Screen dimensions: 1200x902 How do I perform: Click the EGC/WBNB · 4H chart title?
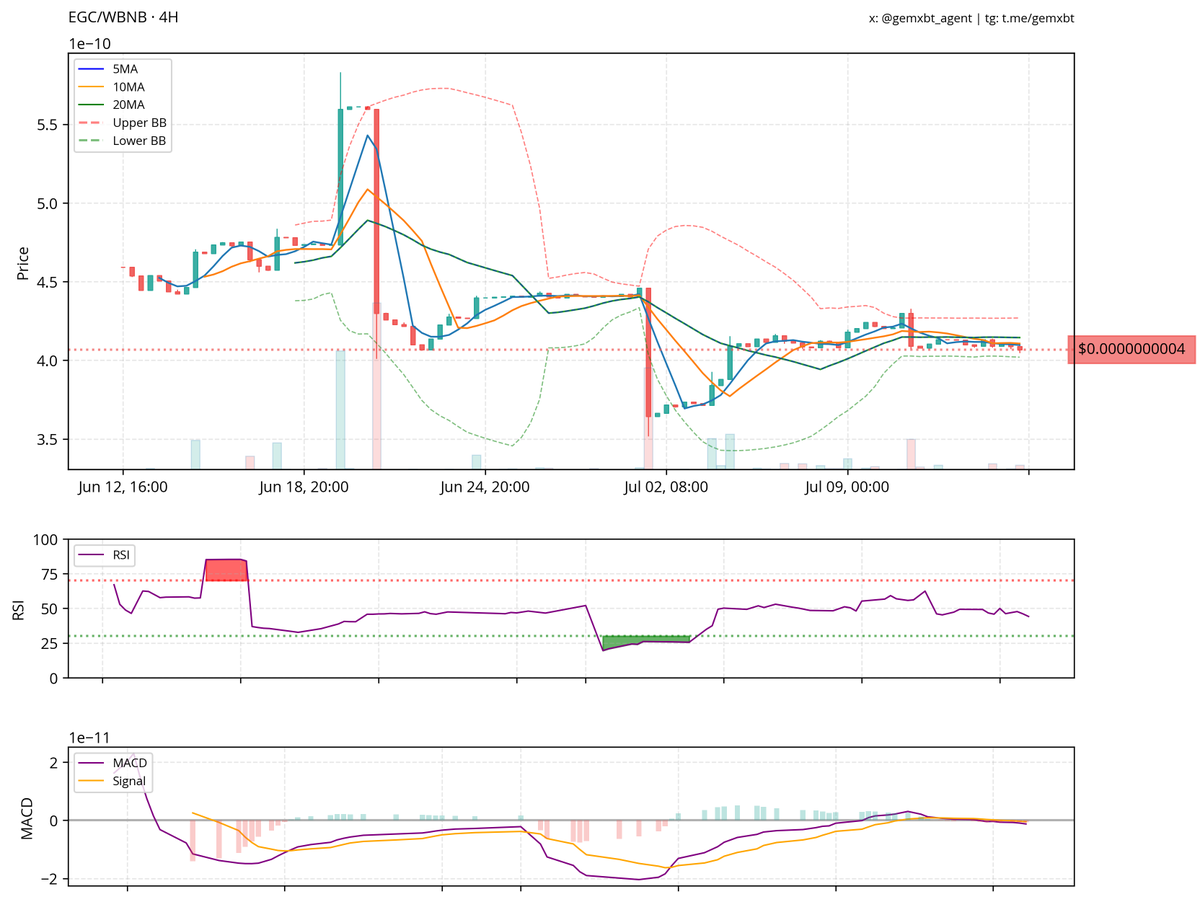point(124,18)
